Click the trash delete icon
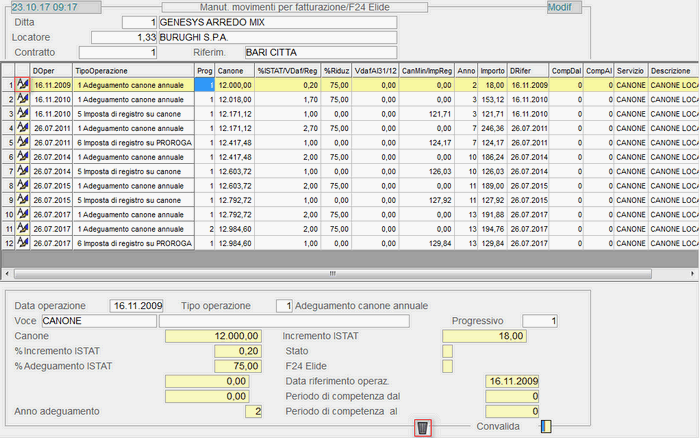700x438 pixels. [x=422, y=428]
